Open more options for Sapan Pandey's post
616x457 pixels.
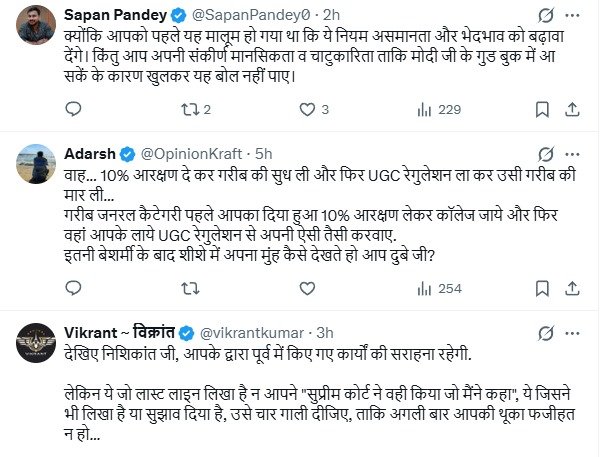click(x=579, y=16)
